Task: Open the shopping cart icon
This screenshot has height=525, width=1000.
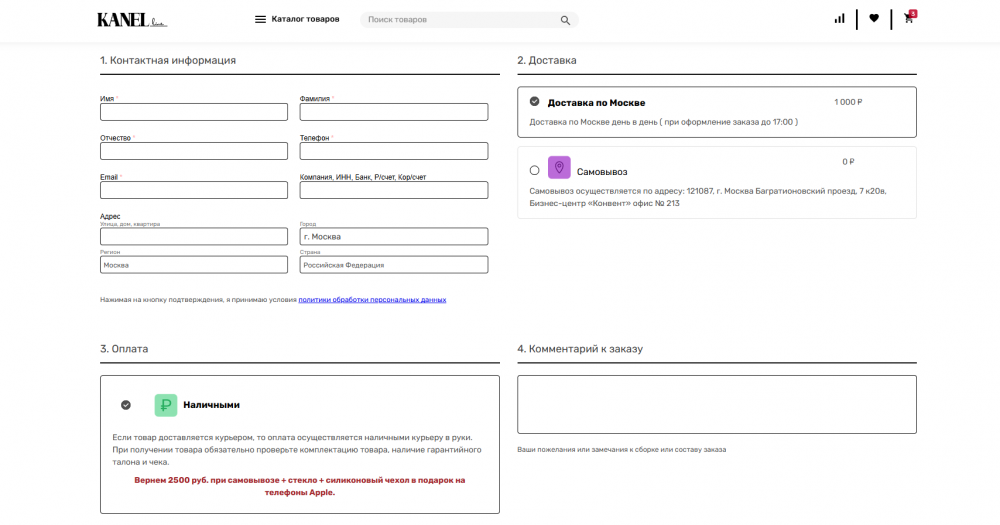Action: coord(909,18)
